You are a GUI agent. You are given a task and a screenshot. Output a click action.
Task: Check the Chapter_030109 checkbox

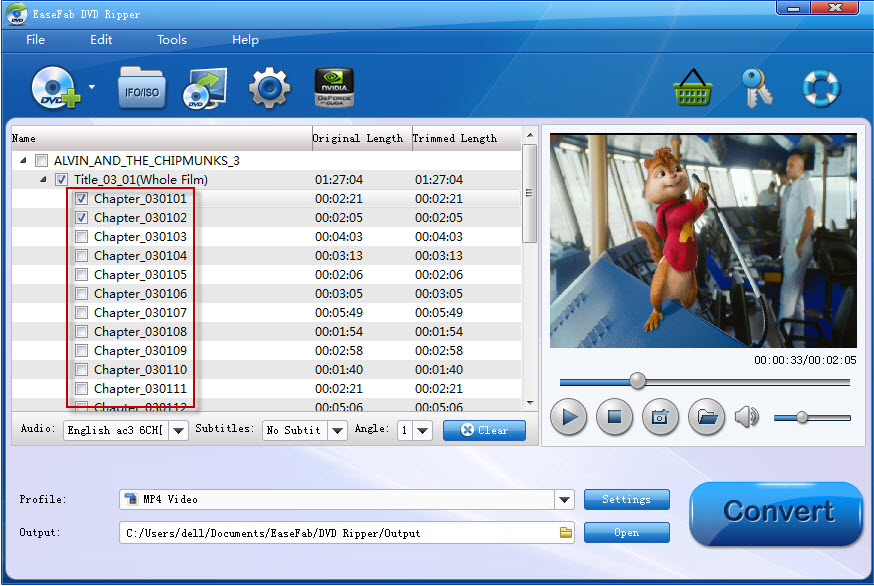[x=81, y=350]
